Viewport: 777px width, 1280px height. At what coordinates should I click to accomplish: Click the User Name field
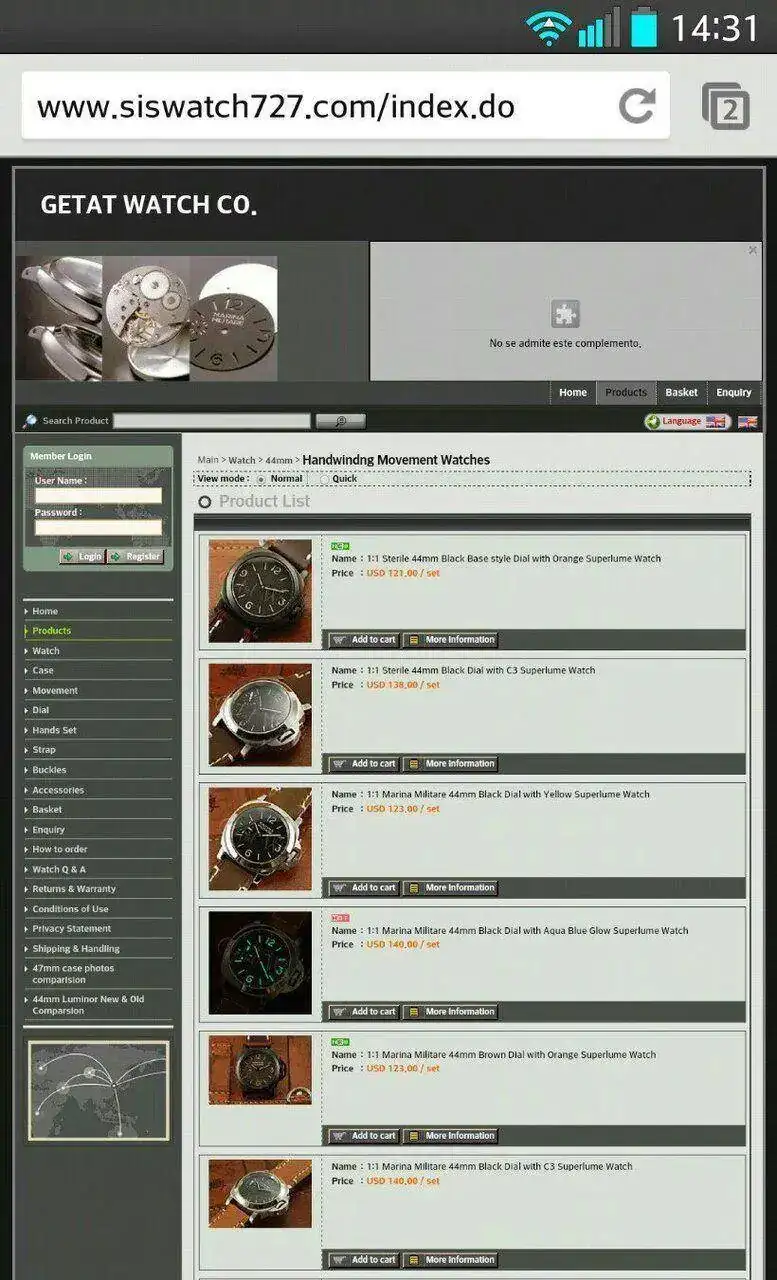pos(98,495)
